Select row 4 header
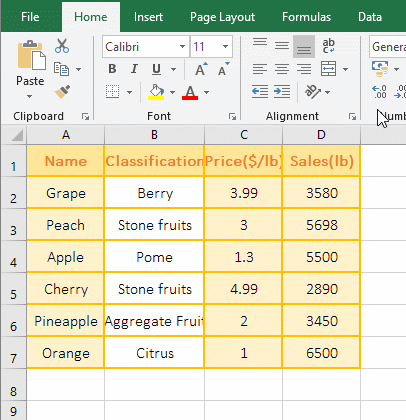The width and height of the screenshot is (406, 420). click(x=13, y=257)
